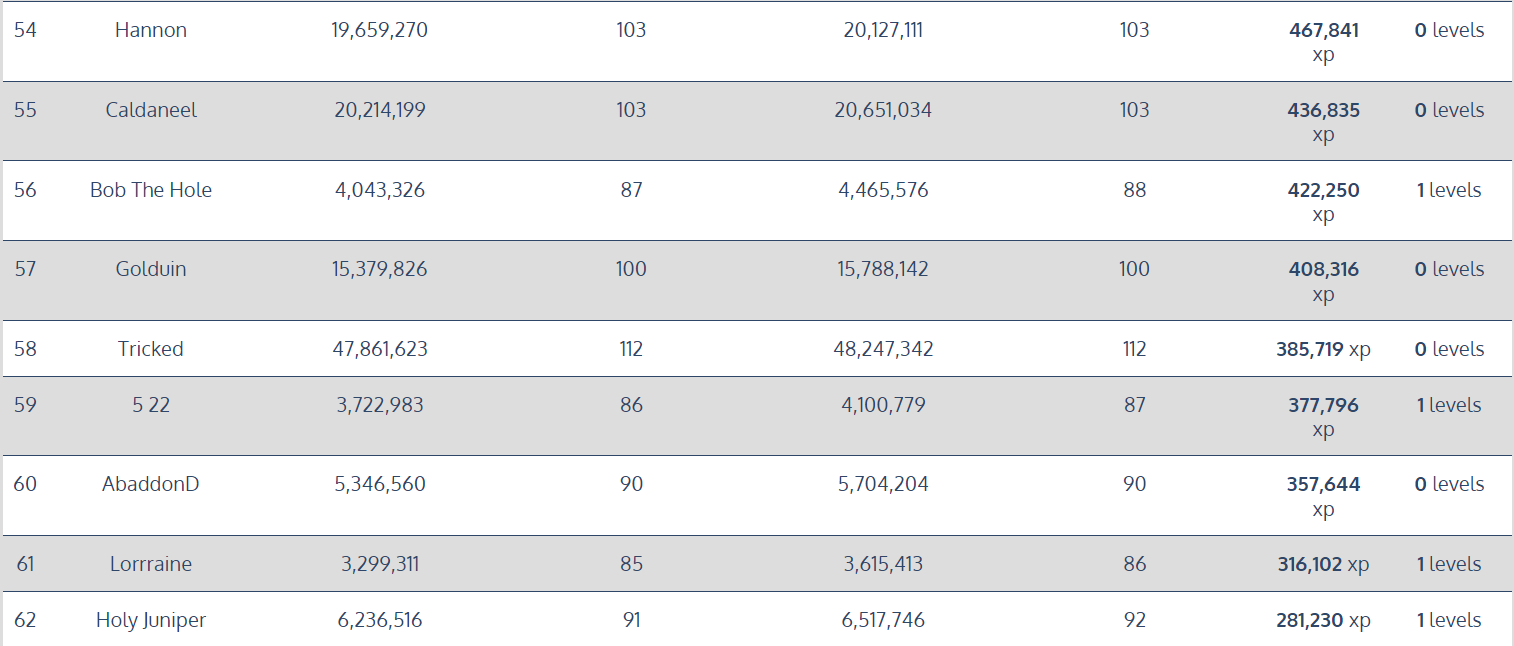Click player name Tricked
This screenshot has height=646, width=1514.
coord(151,349)
